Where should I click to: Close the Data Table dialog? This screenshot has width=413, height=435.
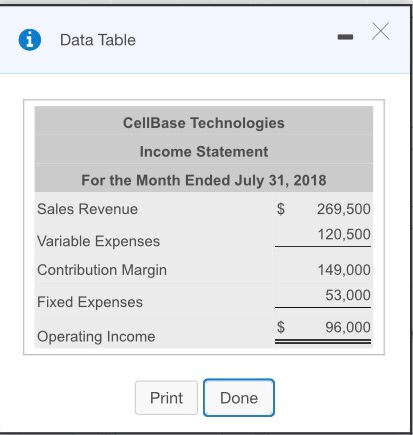(x=380, y=31)
